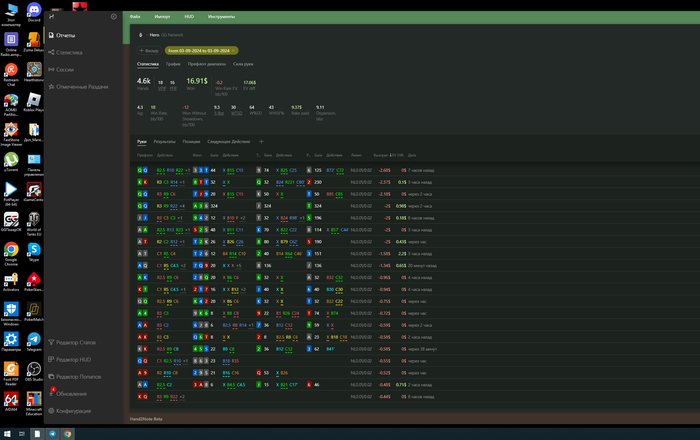Switch to the Префлоп диапазон tab
This screenshot has width=700, height=440.
pyautogui.click(x=207, y=64)
